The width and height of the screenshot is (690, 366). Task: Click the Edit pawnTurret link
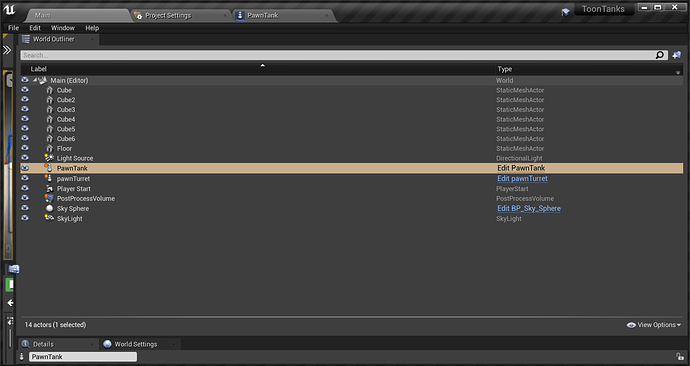pyautogui.click(x=522, y=178)
